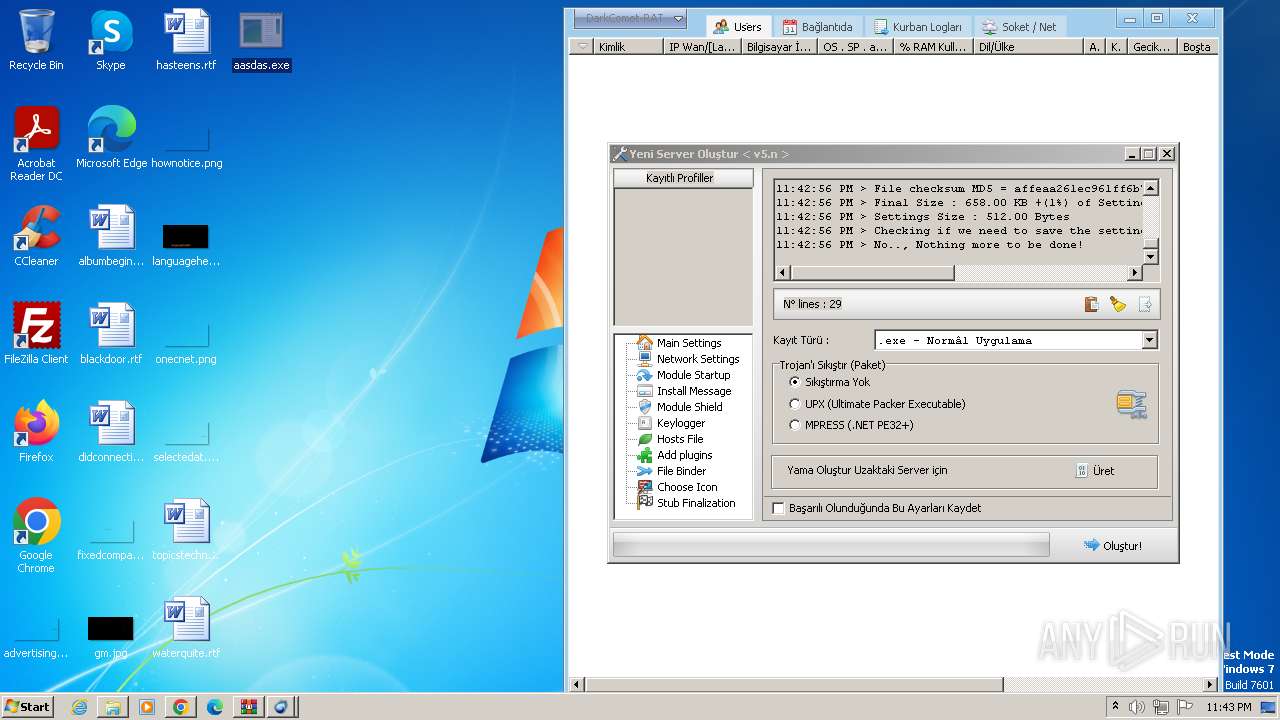Image resolution: width=1280 pixels, height=720 pixels.
Task: Select Module Startup in the tree
Action: click(693, 375)
